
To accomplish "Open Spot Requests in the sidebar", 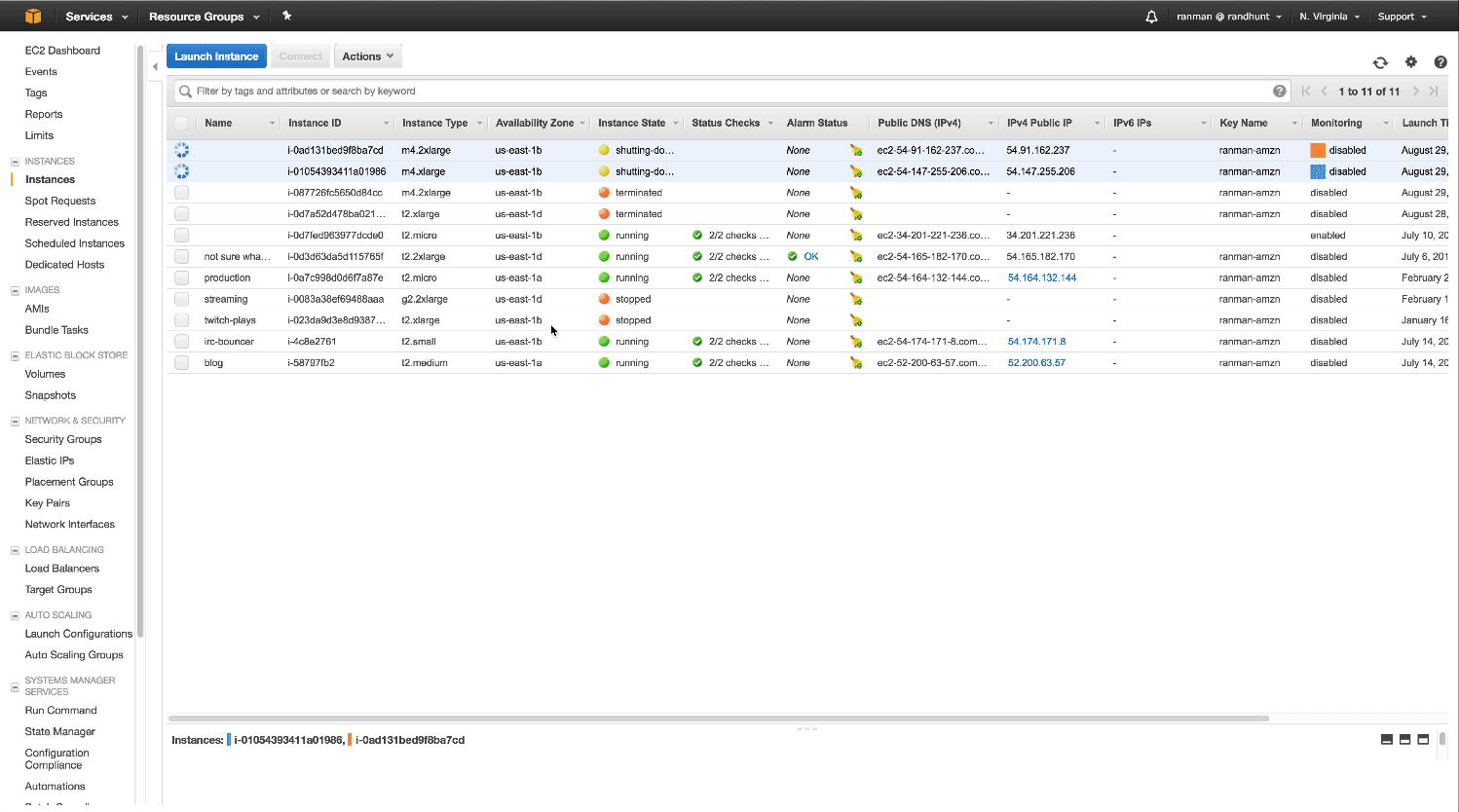I will coord(60,201).
